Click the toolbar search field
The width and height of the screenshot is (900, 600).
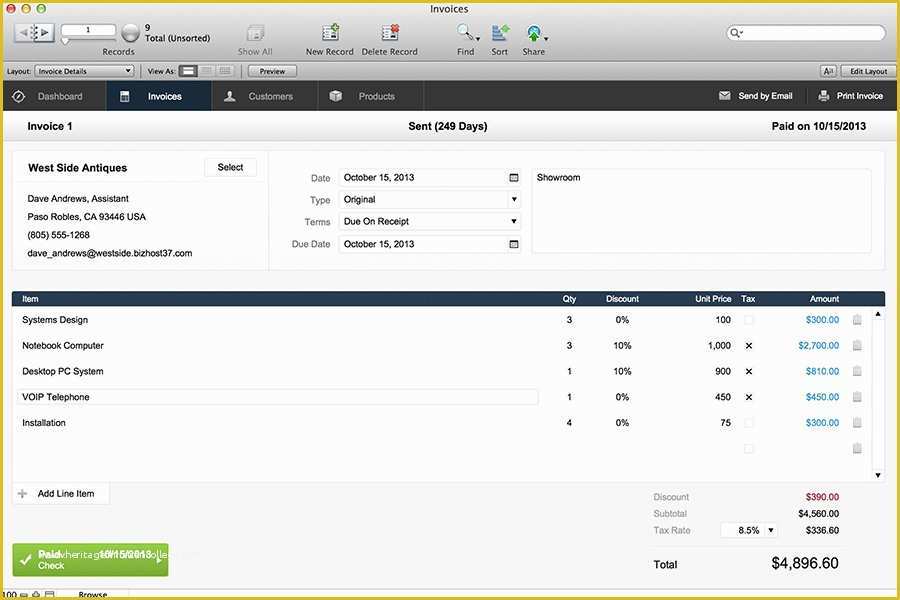pyautogui.click(x=806, y=33)
